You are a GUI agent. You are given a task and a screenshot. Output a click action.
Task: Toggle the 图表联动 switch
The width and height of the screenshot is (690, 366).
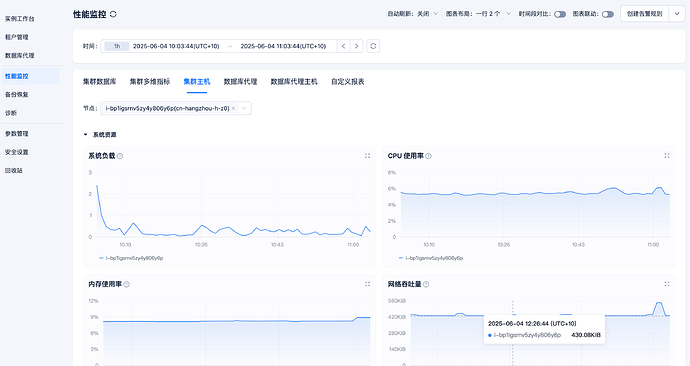pos(608,14)
